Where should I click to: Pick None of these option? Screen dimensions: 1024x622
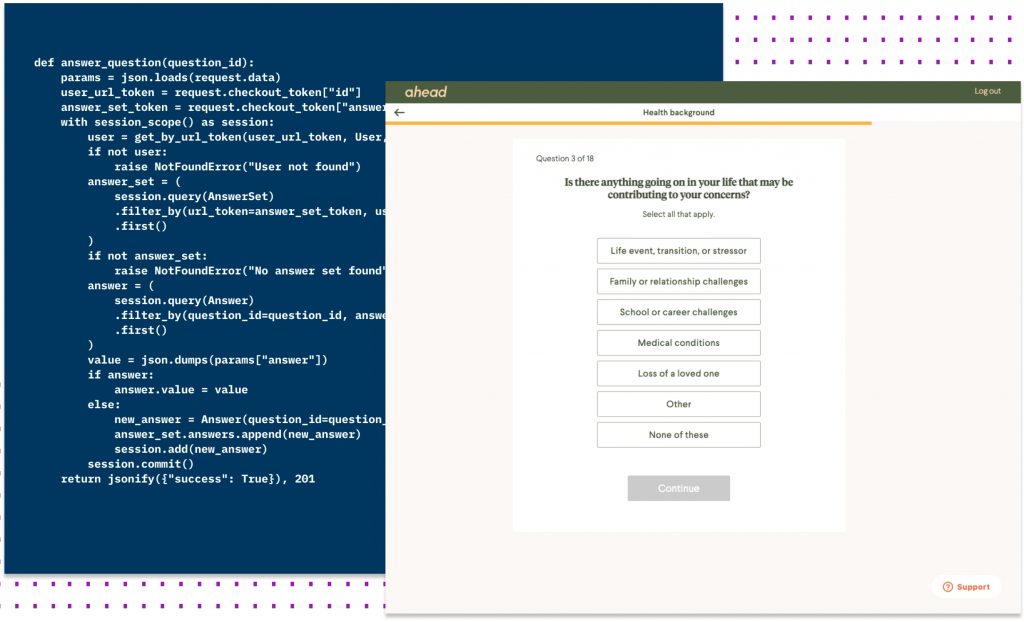click(x=679, y=435)
